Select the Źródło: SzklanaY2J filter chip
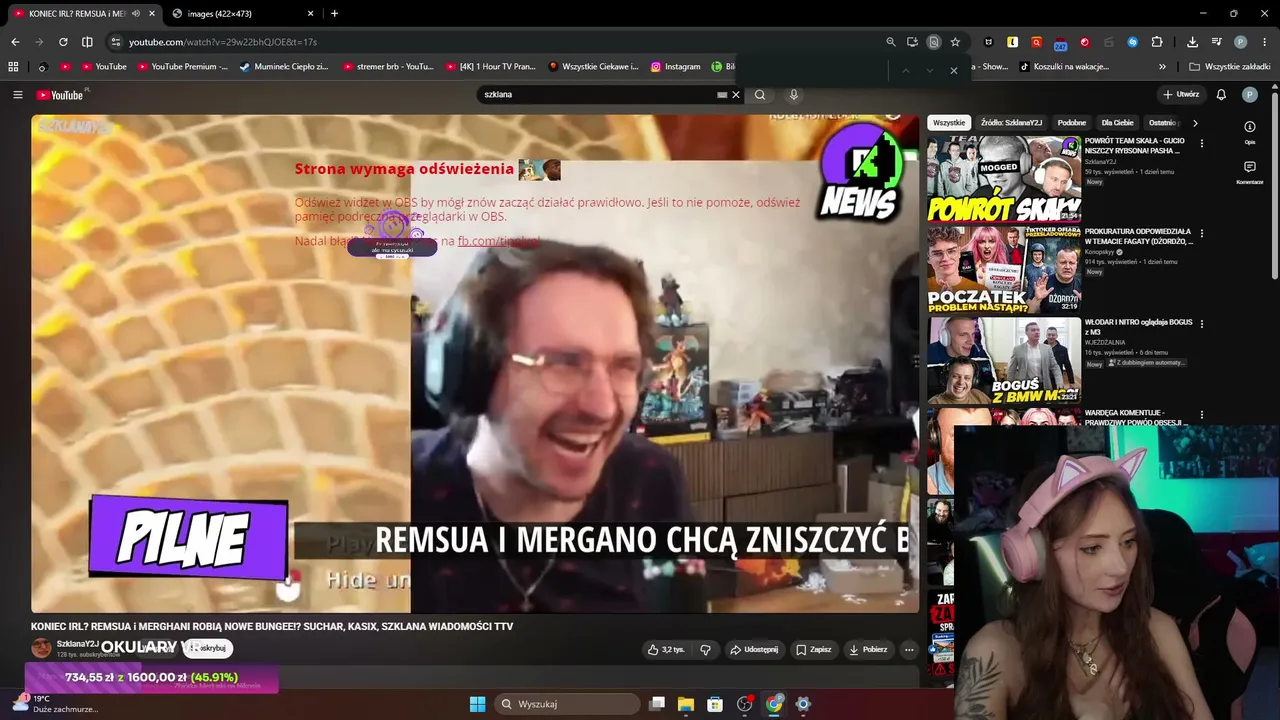Viewport: 1280px width, 720px height. click(x=1011, y=123)
